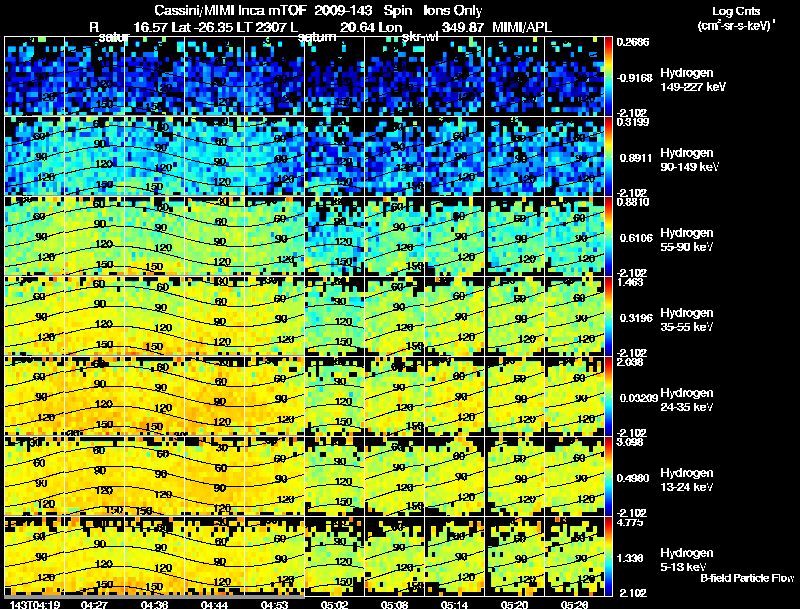Click the Hydrogen 90-149 keV label
The width and height of the screenshot is (800, 609).
coord(689,160)
